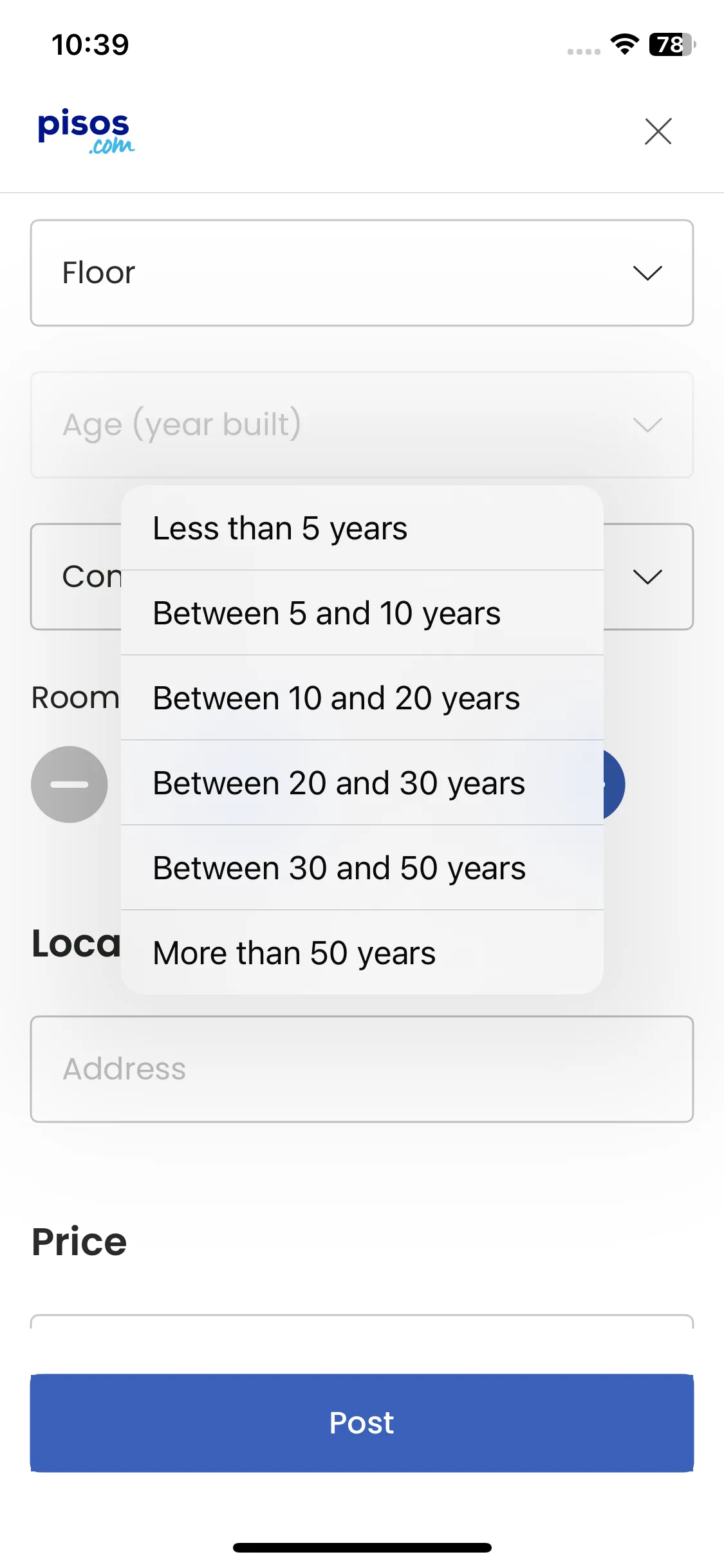Focus the Address input field
Viewport: 724px width, 1568px height.
(362, 1069)
